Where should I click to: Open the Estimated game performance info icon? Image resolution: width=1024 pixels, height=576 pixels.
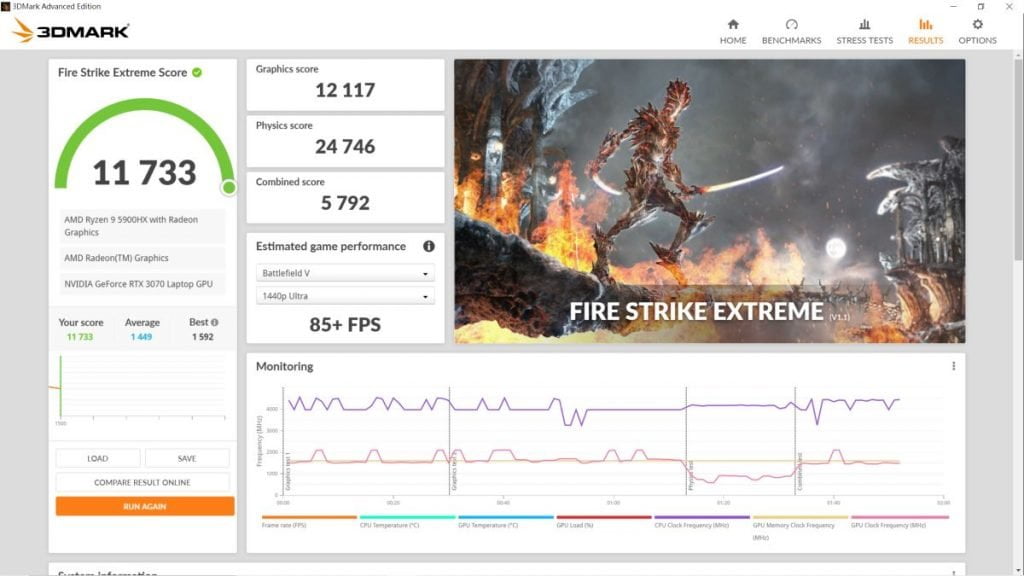tap(429, 246)
